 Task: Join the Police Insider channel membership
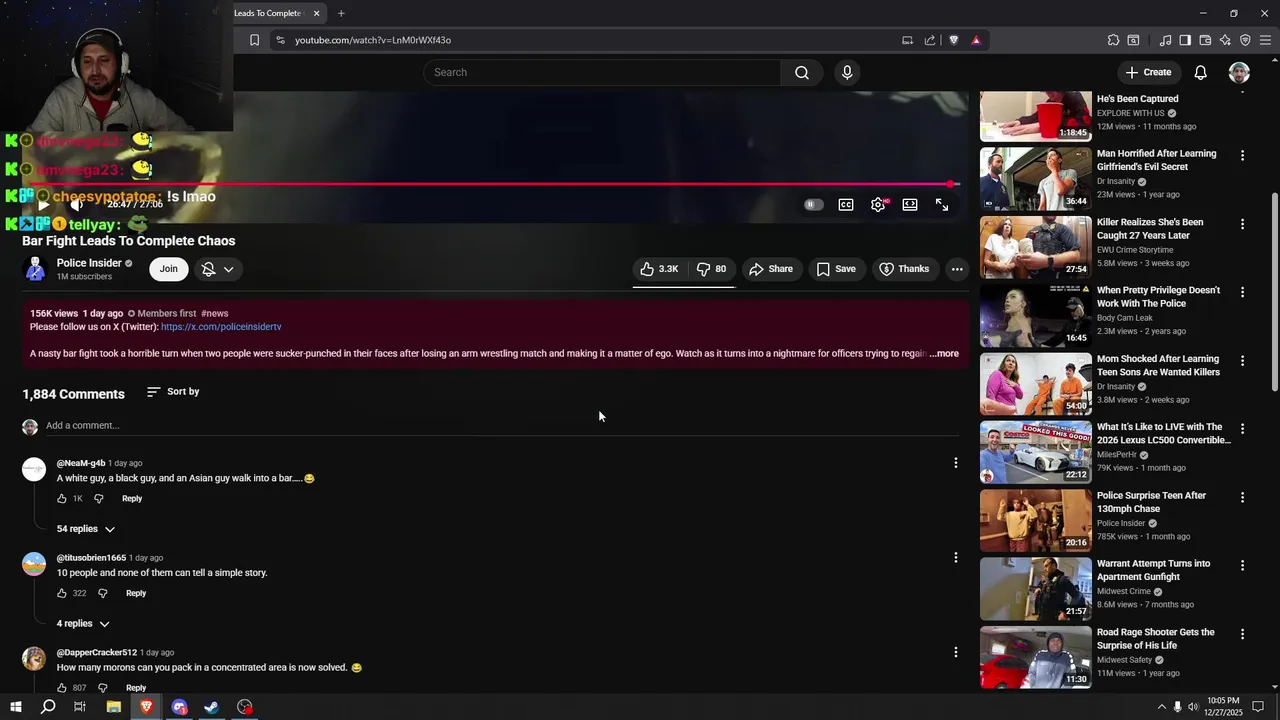click(168, 269)
